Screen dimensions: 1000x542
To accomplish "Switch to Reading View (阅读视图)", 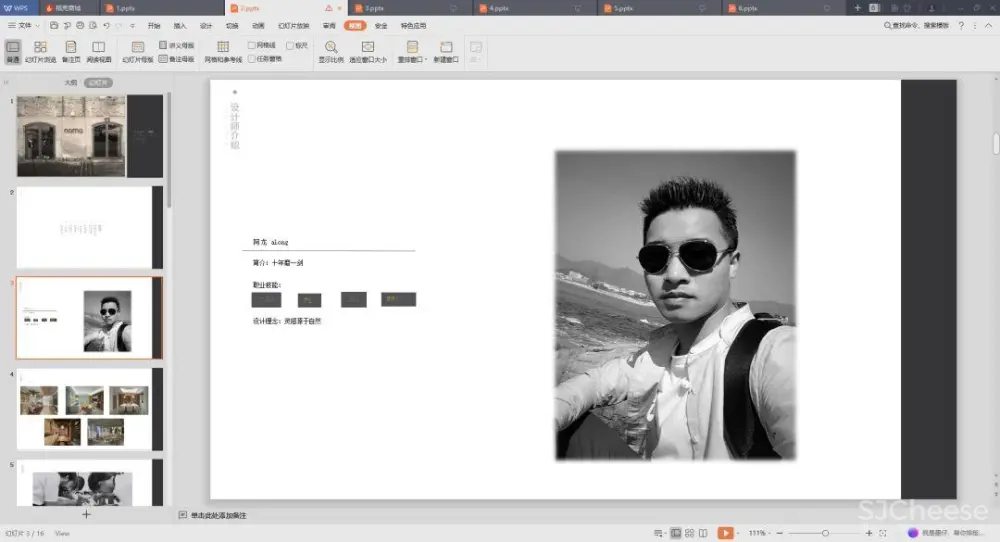I will (98, 51).
